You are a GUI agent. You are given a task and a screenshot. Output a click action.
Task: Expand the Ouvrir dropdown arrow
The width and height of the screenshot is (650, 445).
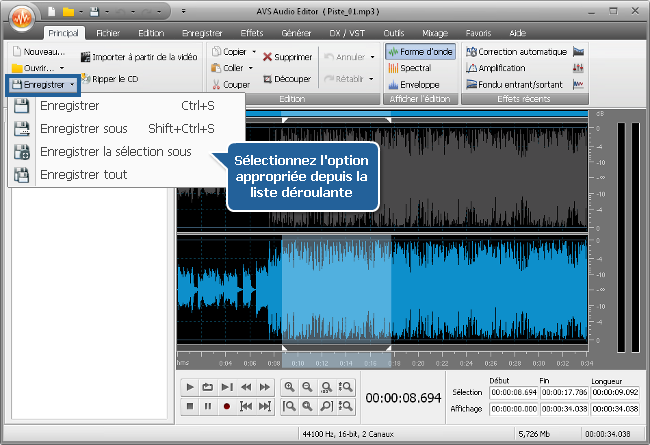pyautogui.click(x=62, y=68)
